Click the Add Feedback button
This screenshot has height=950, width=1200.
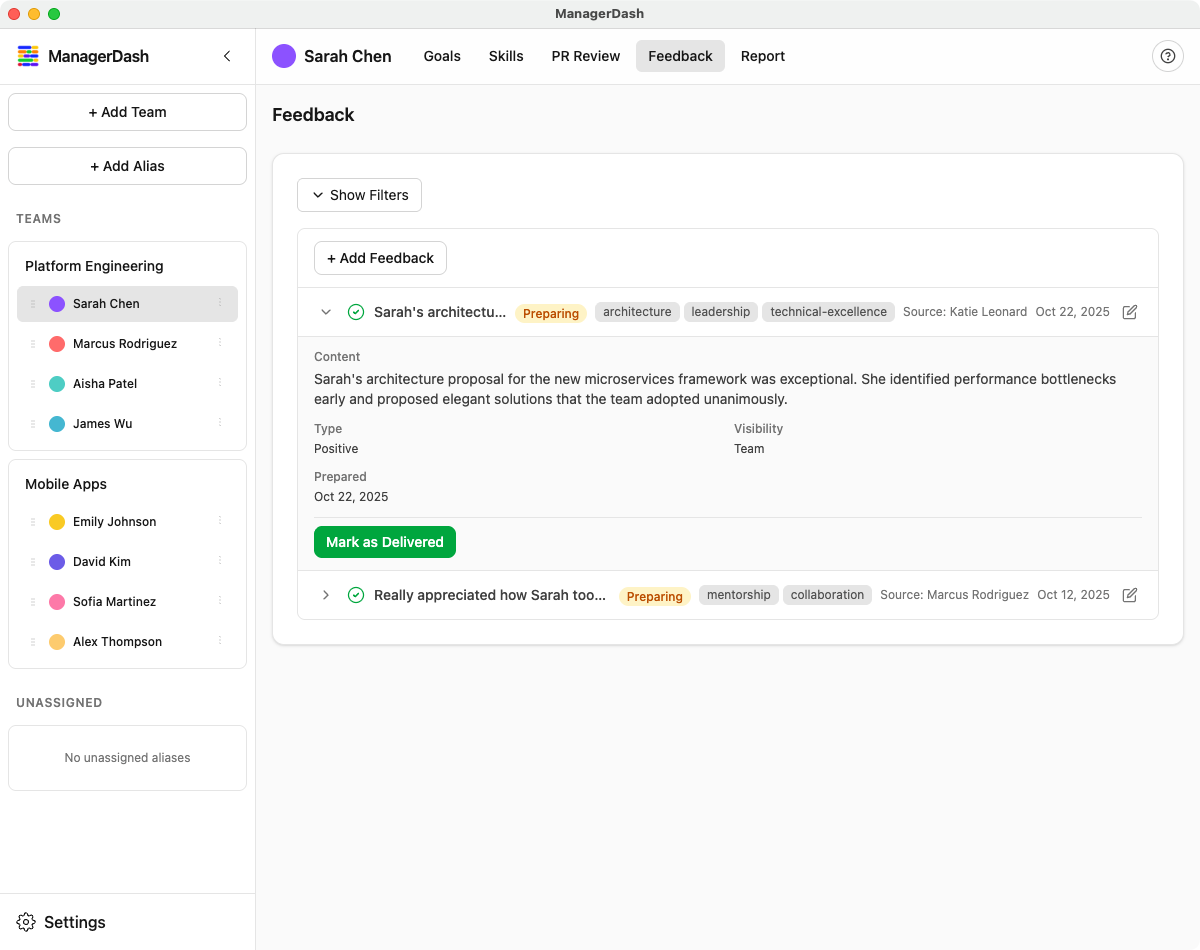(x=380, y=258)
